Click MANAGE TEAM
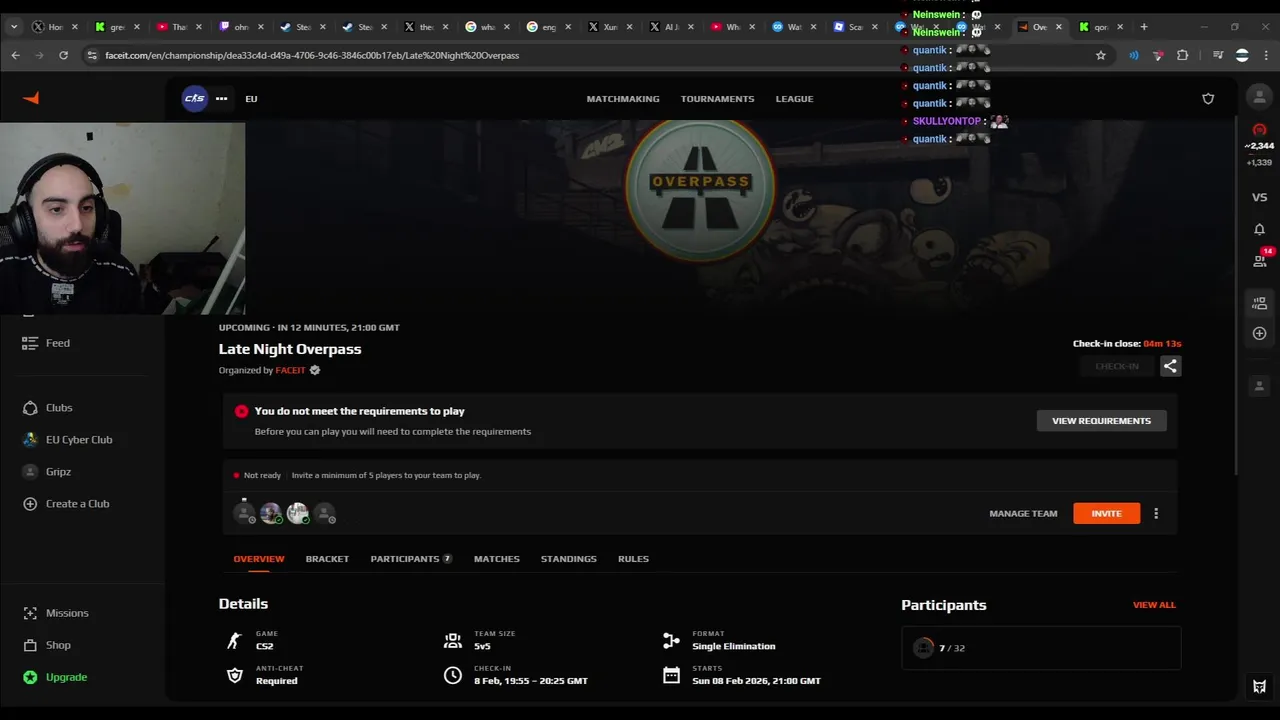The height and width of the screenshot is (720, 1280). click(x=1023, y=514)
